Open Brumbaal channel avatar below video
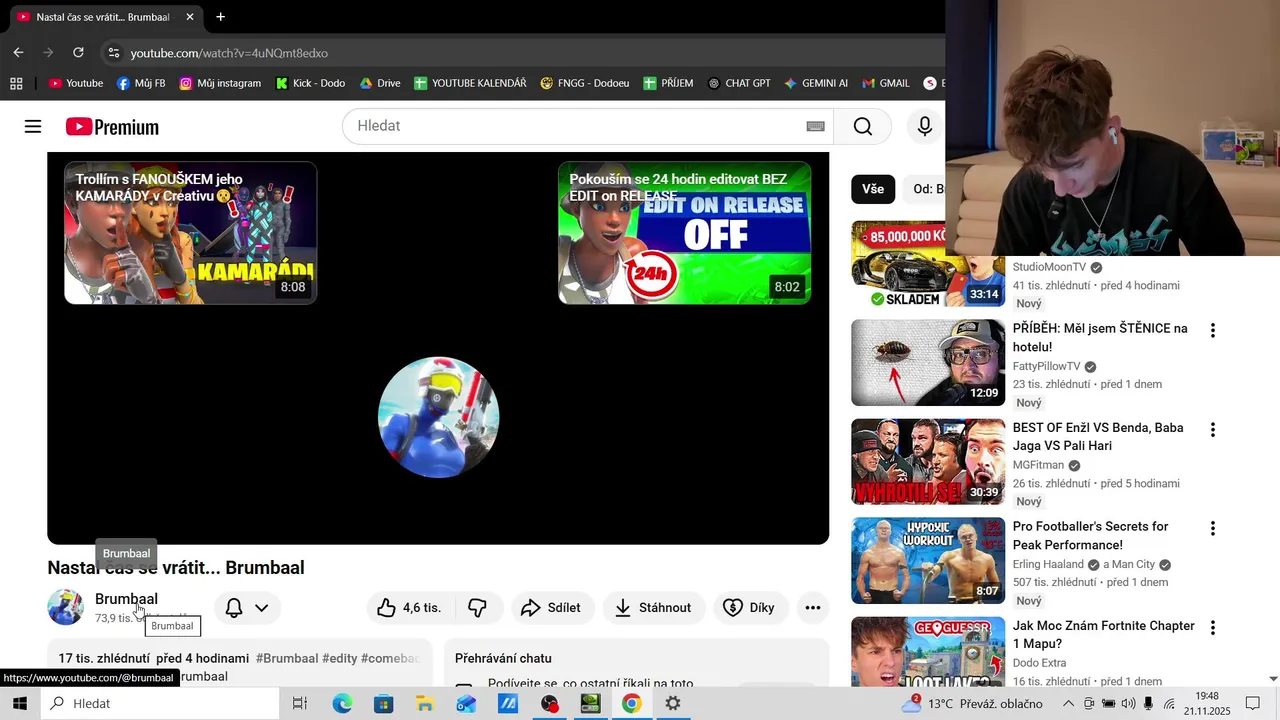The image size is (1280, 720). [65, 607]
